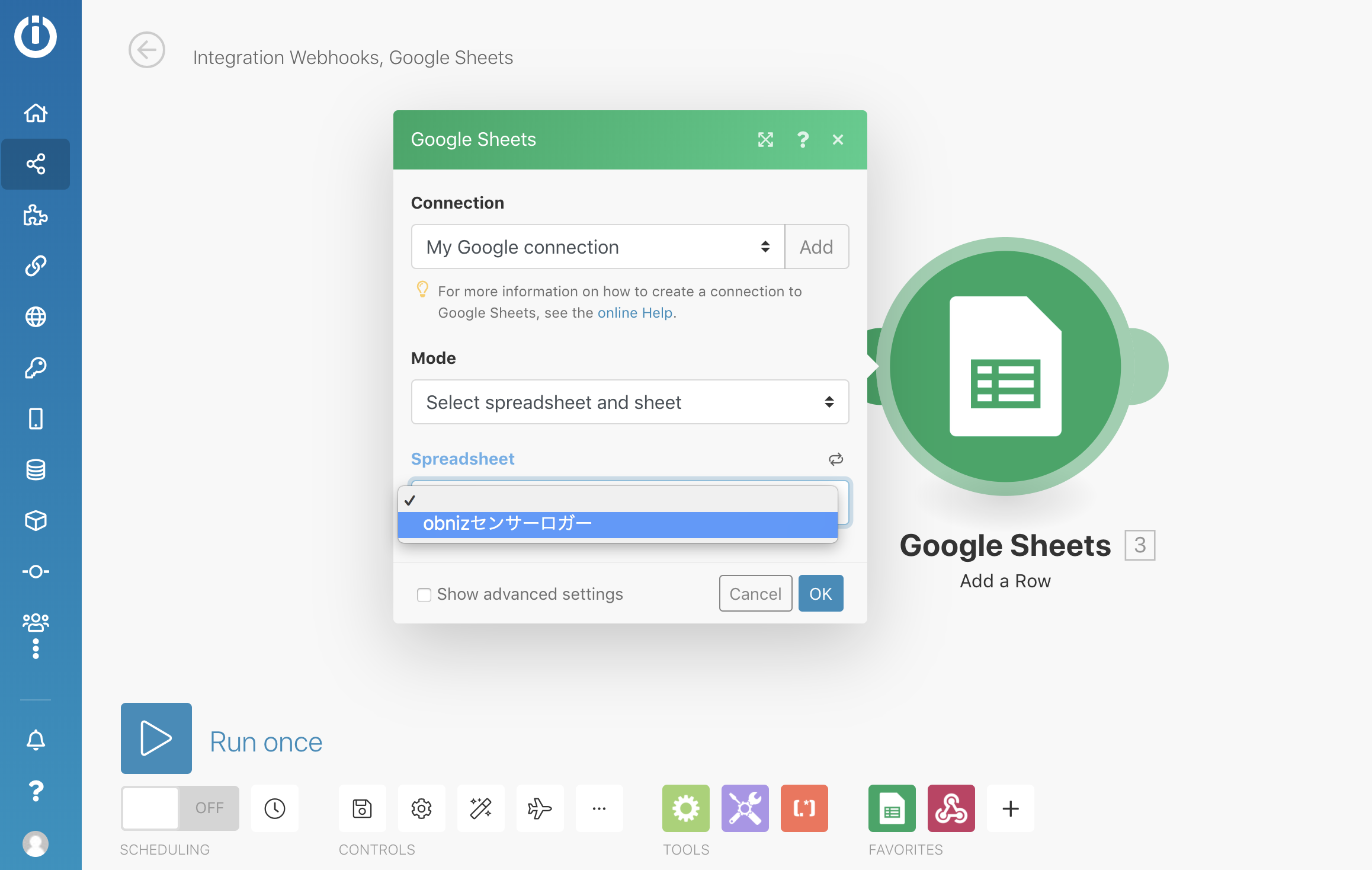The width and height of the screenshot is (1372, 870).
Task: Expand the Google Sheets dialog fullscreen
Action: click(x=765, y=140)
